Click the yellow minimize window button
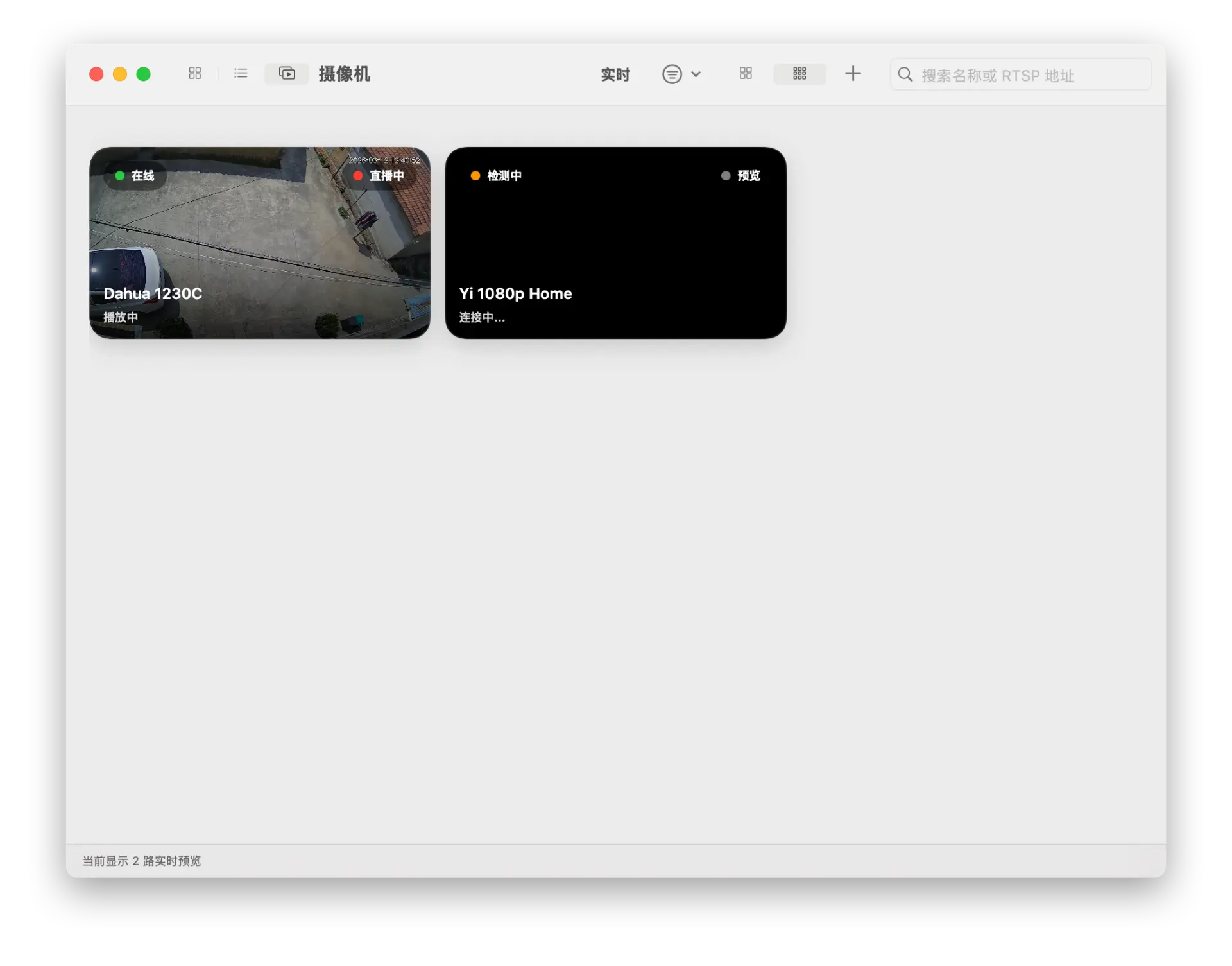 [120, 74]
